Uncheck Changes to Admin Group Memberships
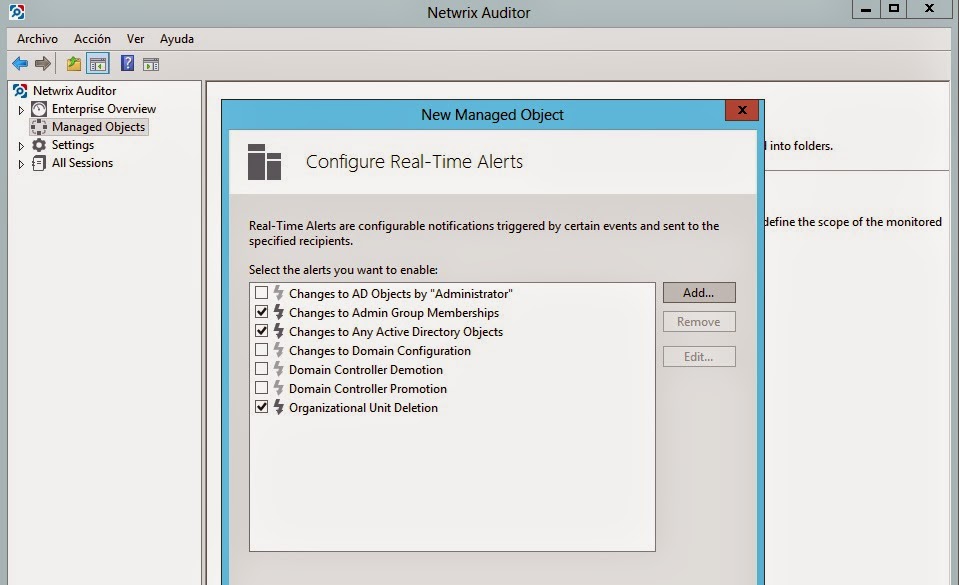The image size is (959, 585). point(262,312)
